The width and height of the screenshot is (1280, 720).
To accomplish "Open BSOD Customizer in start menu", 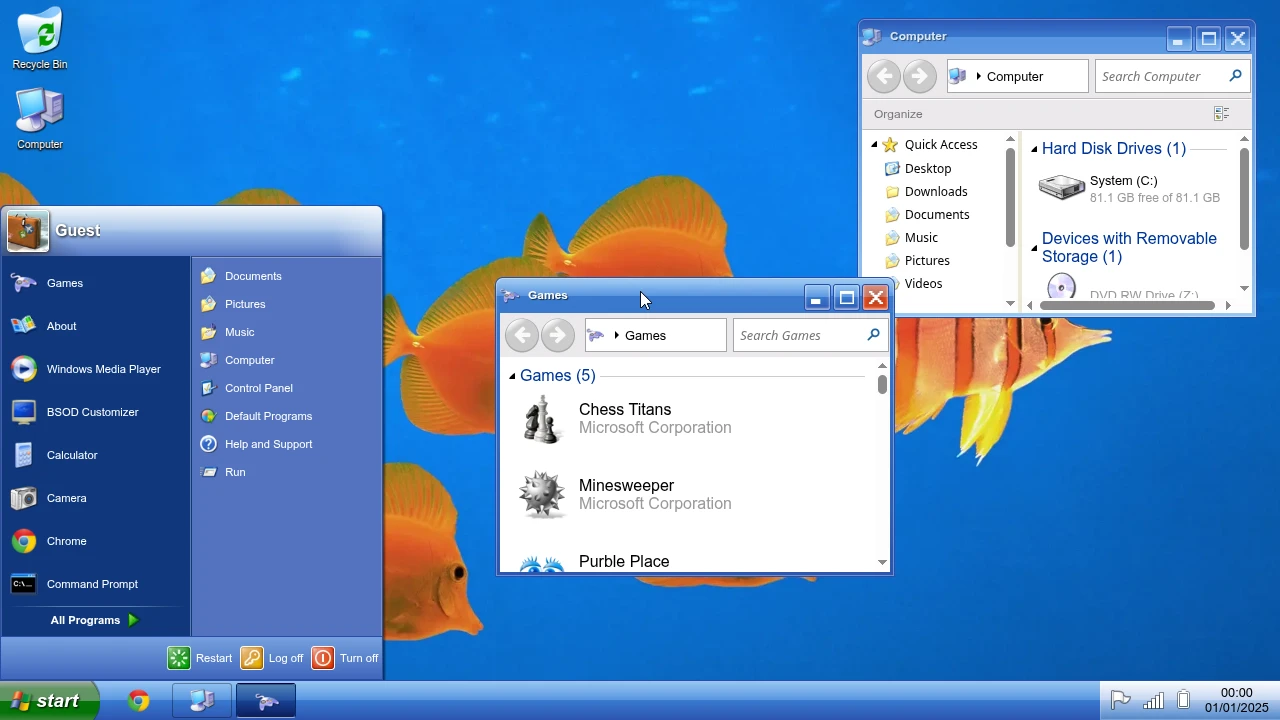I will pos(96,412).
